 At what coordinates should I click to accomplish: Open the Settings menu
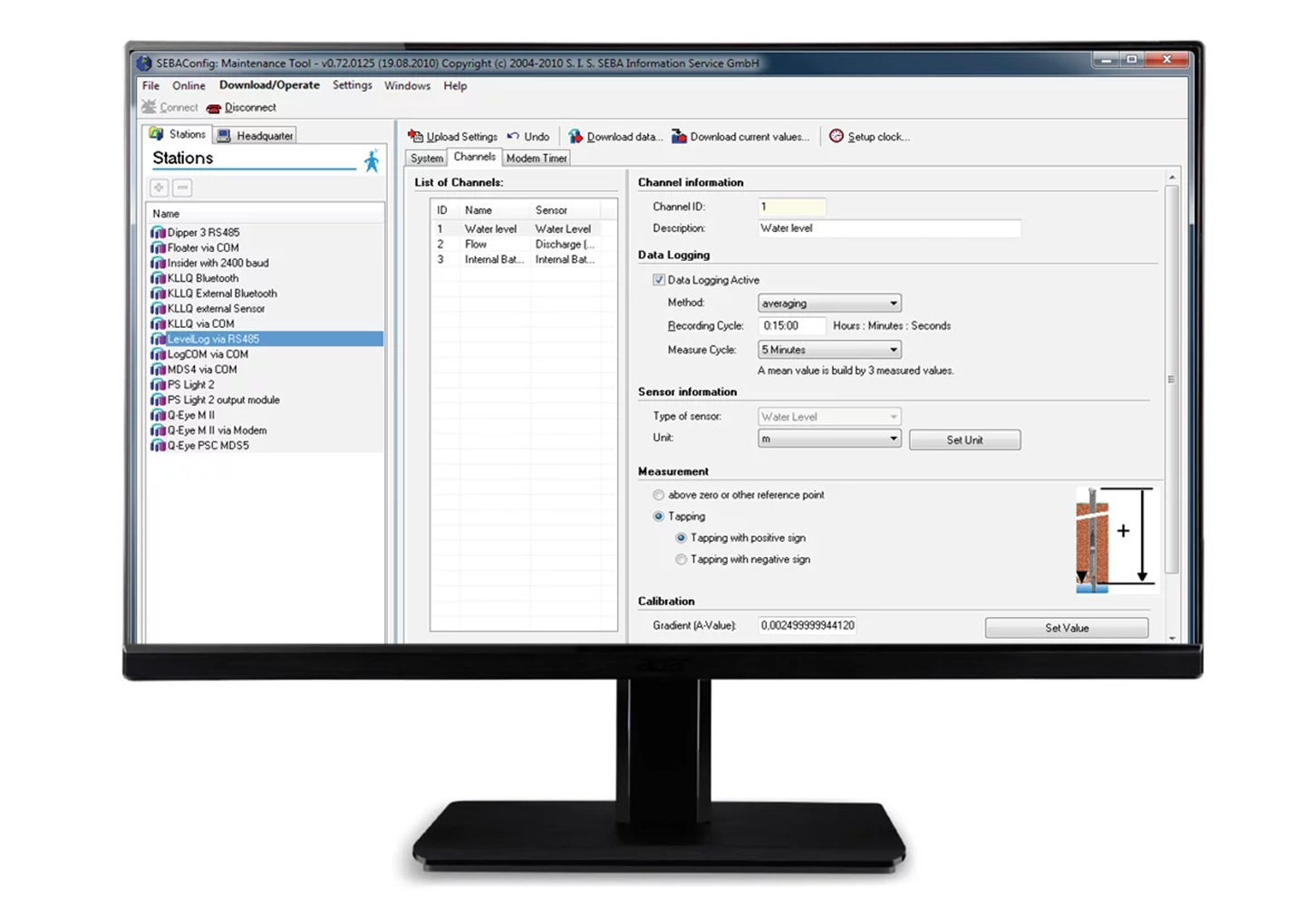[352, 85]
